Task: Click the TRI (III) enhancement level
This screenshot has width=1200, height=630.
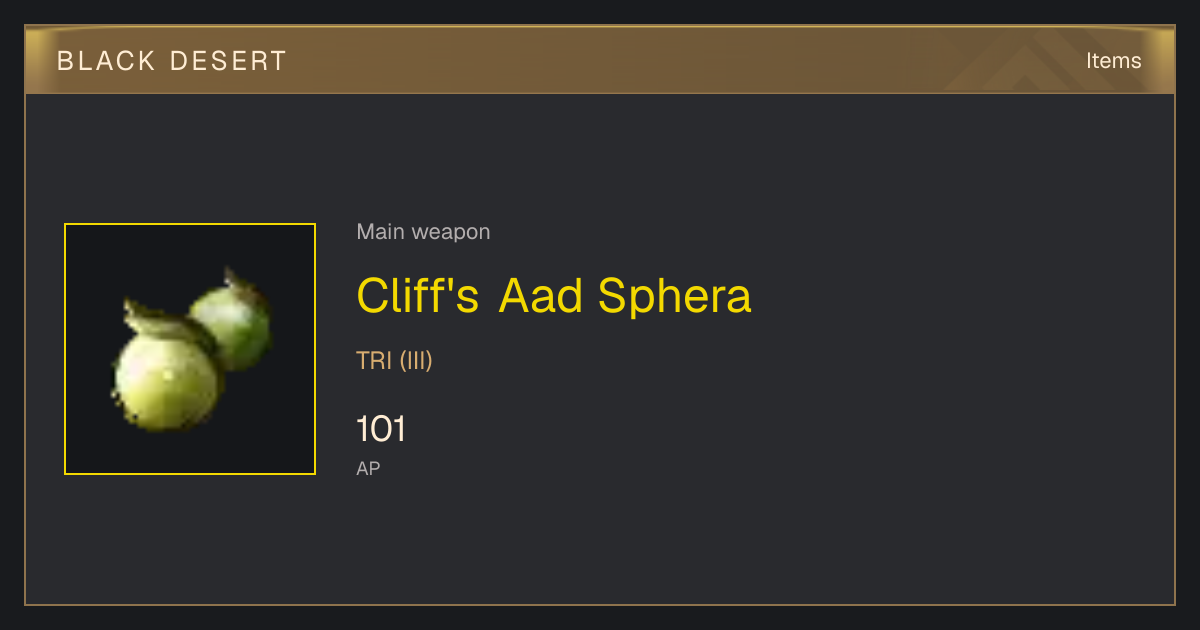Action: point(394,361)
